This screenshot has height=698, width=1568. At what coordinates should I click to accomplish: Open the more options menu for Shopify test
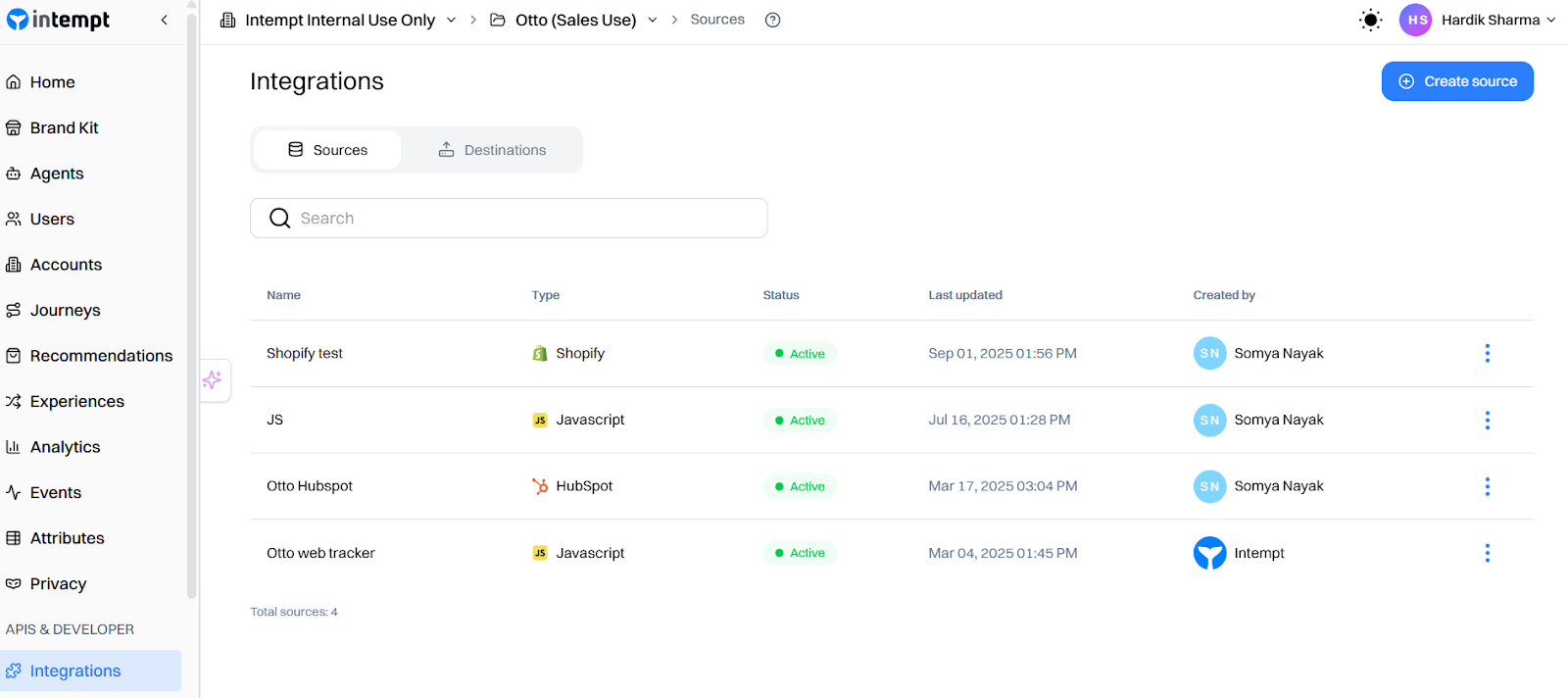tap(1488, 353)
